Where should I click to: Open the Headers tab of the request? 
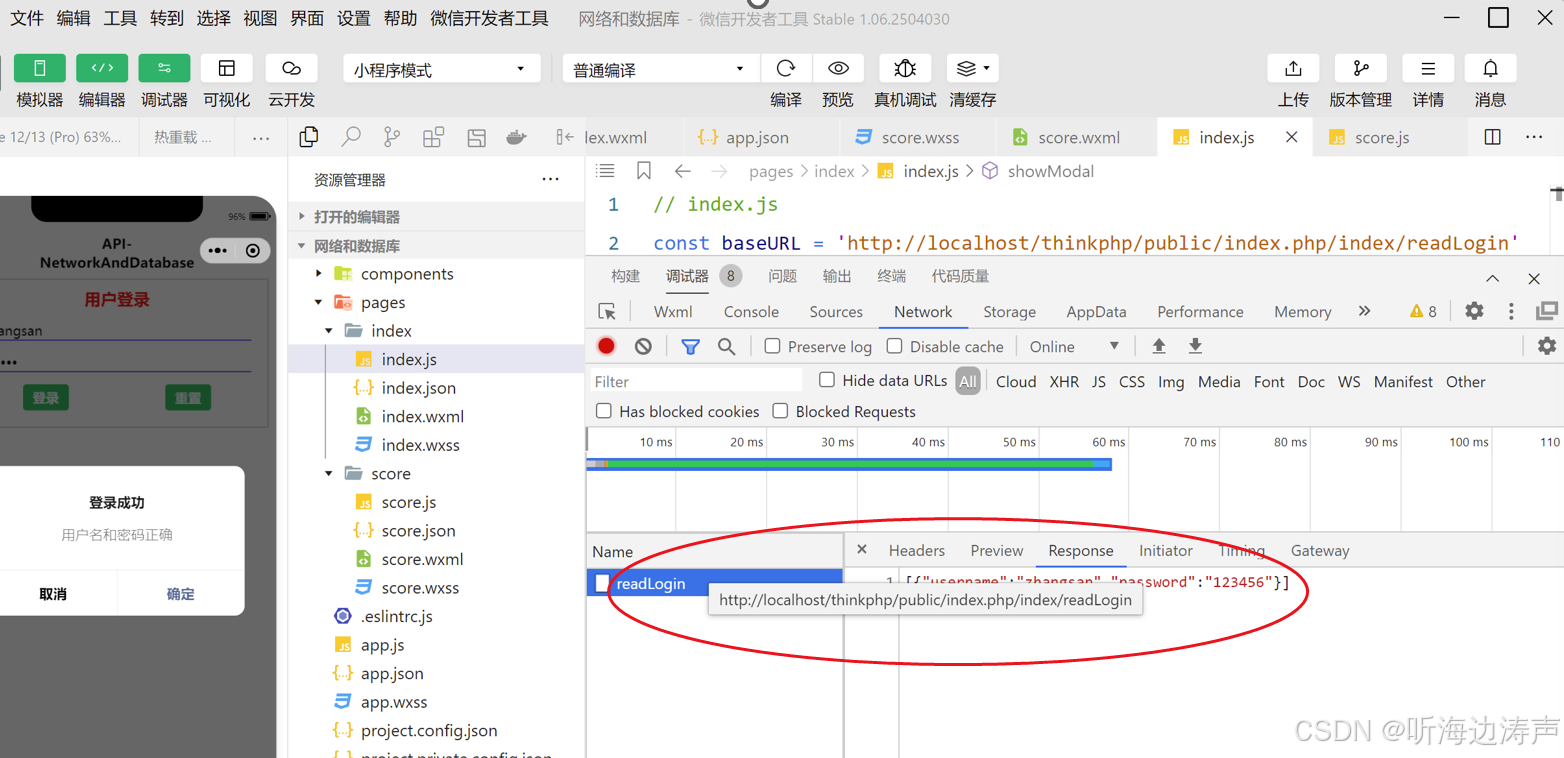click(916, 551)
